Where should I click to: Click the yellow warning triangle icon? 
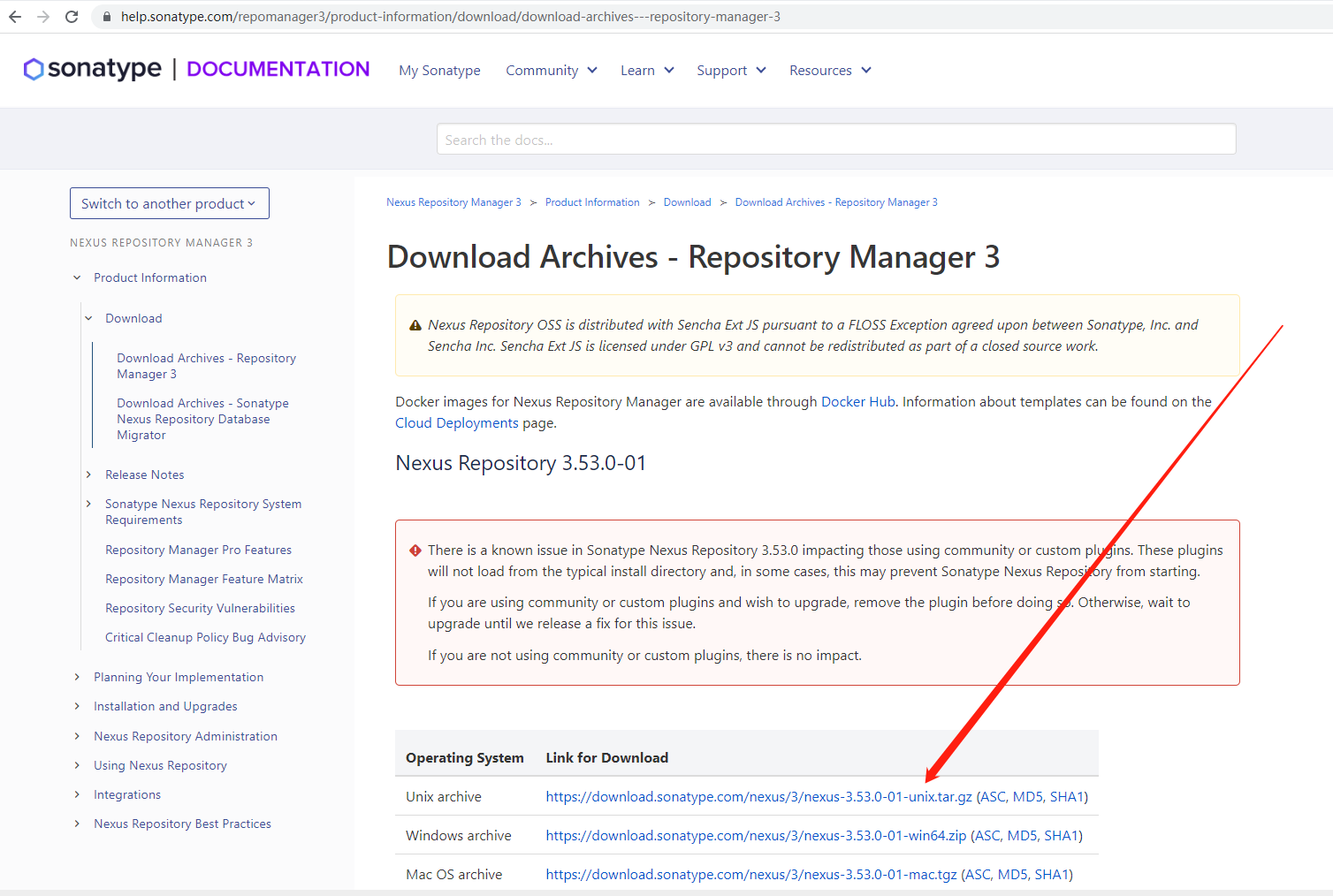[415, 325]
